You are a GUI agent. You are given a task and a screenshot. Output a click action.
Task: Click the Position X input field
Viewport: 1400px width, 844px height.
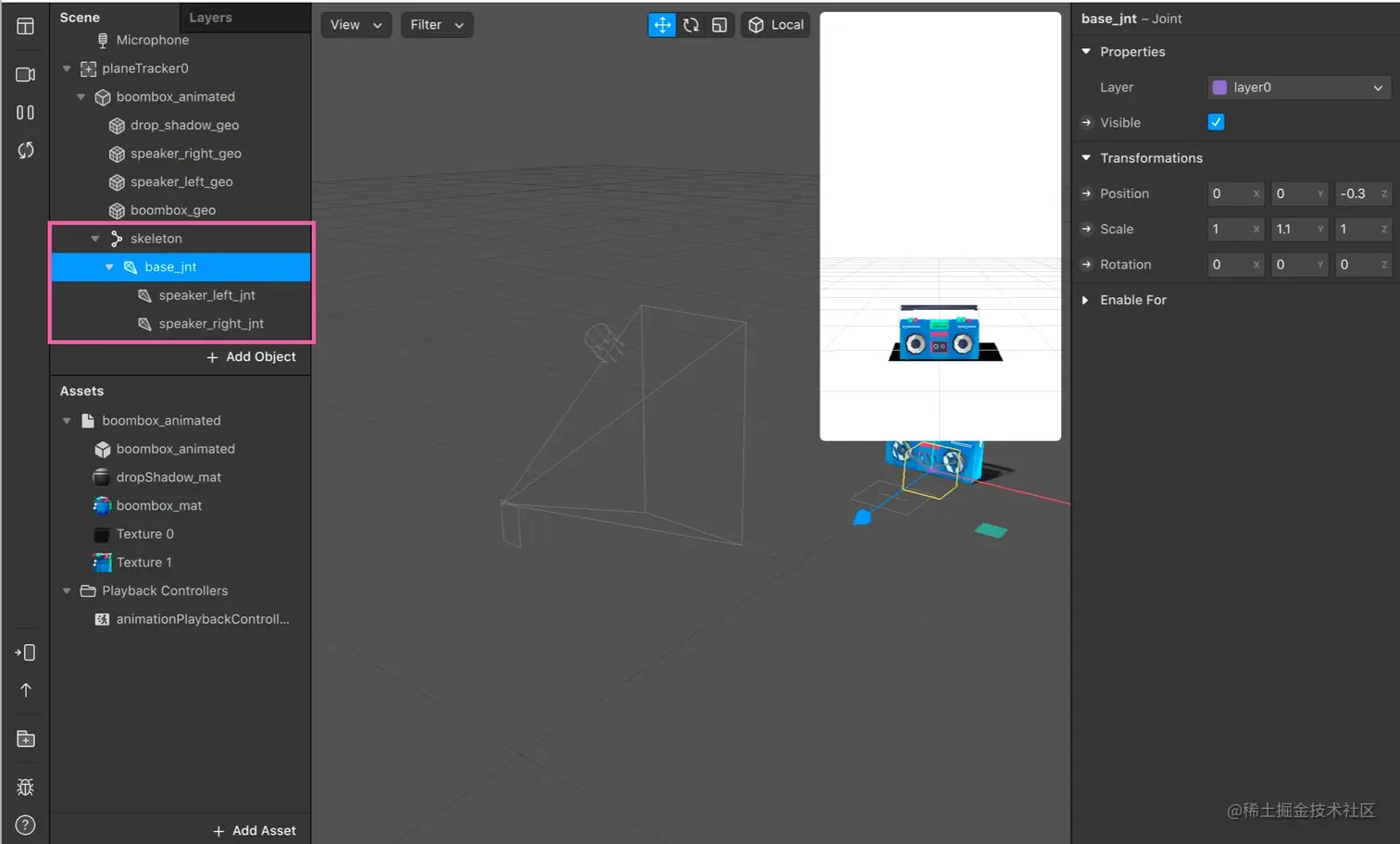point(1235,193)
